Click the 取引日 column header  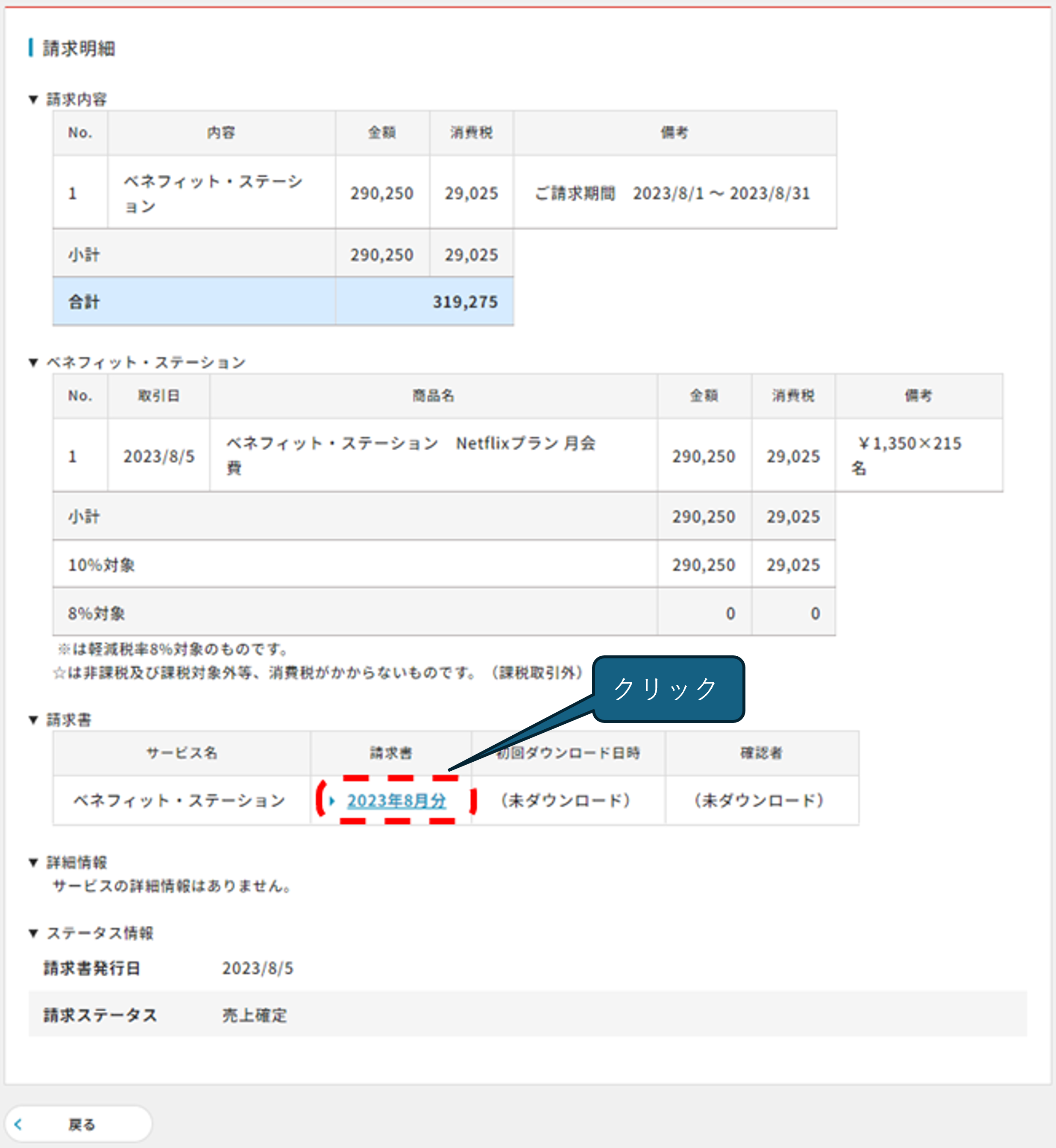point(159,396)
